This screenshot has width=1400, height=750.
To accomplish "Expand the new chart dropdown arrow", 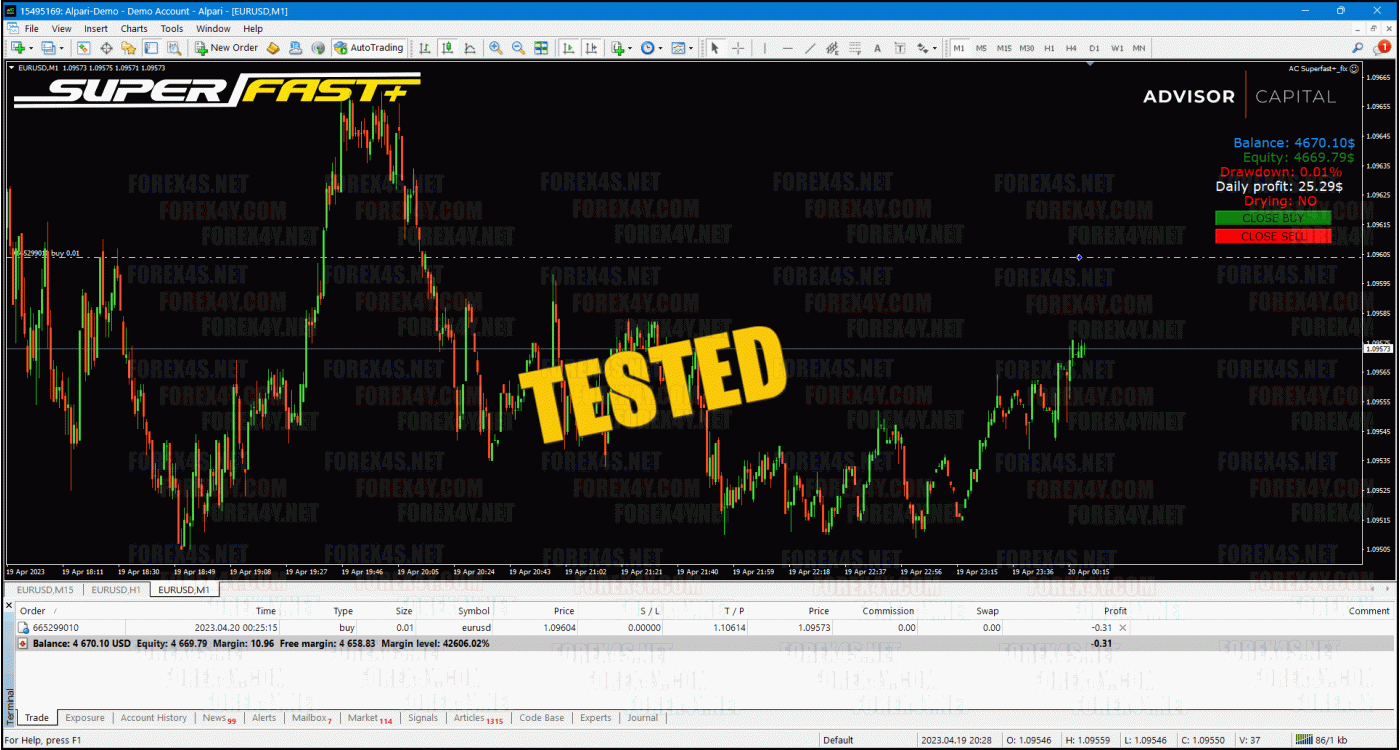I will (x=31, y=47).
